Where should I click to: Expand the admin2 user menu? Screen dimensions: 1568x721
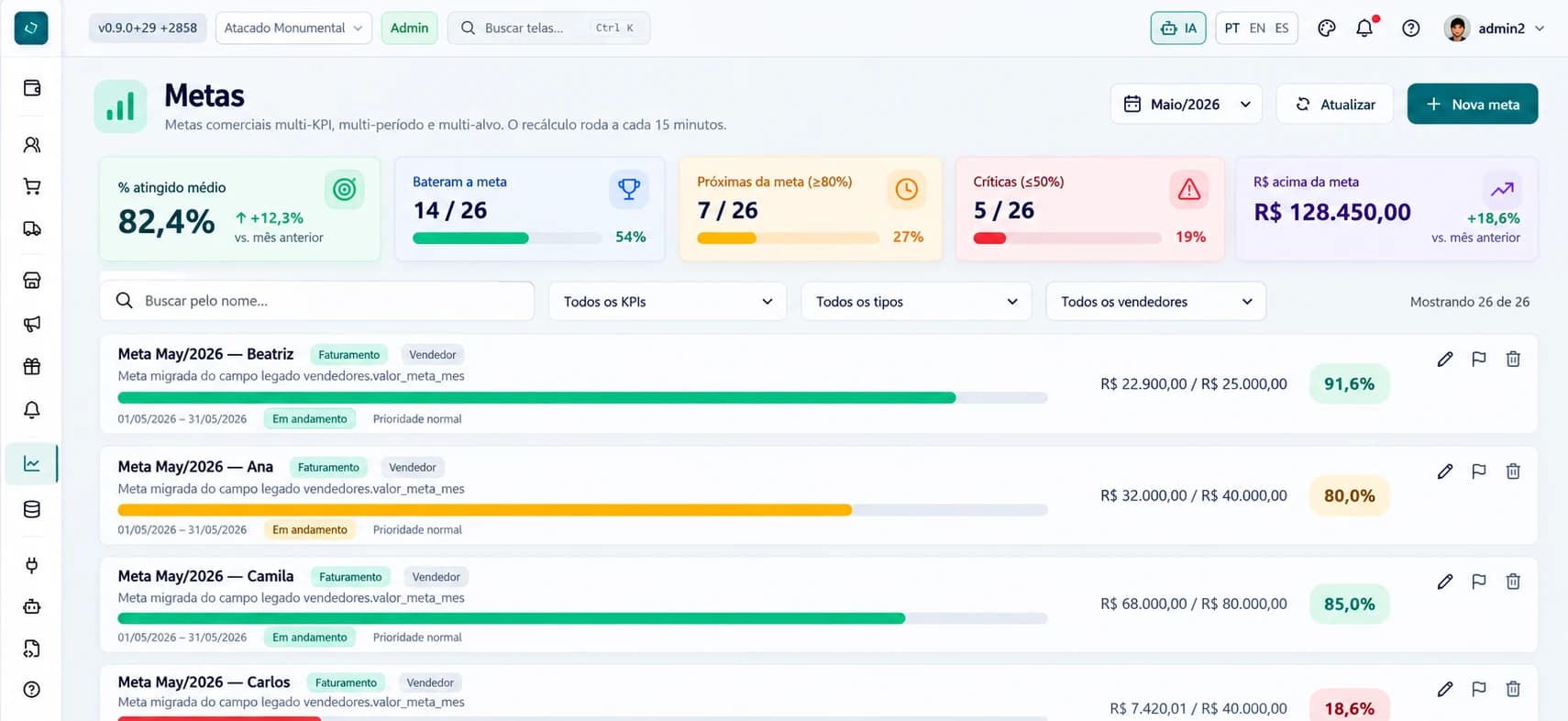(x=1494, y=28)
